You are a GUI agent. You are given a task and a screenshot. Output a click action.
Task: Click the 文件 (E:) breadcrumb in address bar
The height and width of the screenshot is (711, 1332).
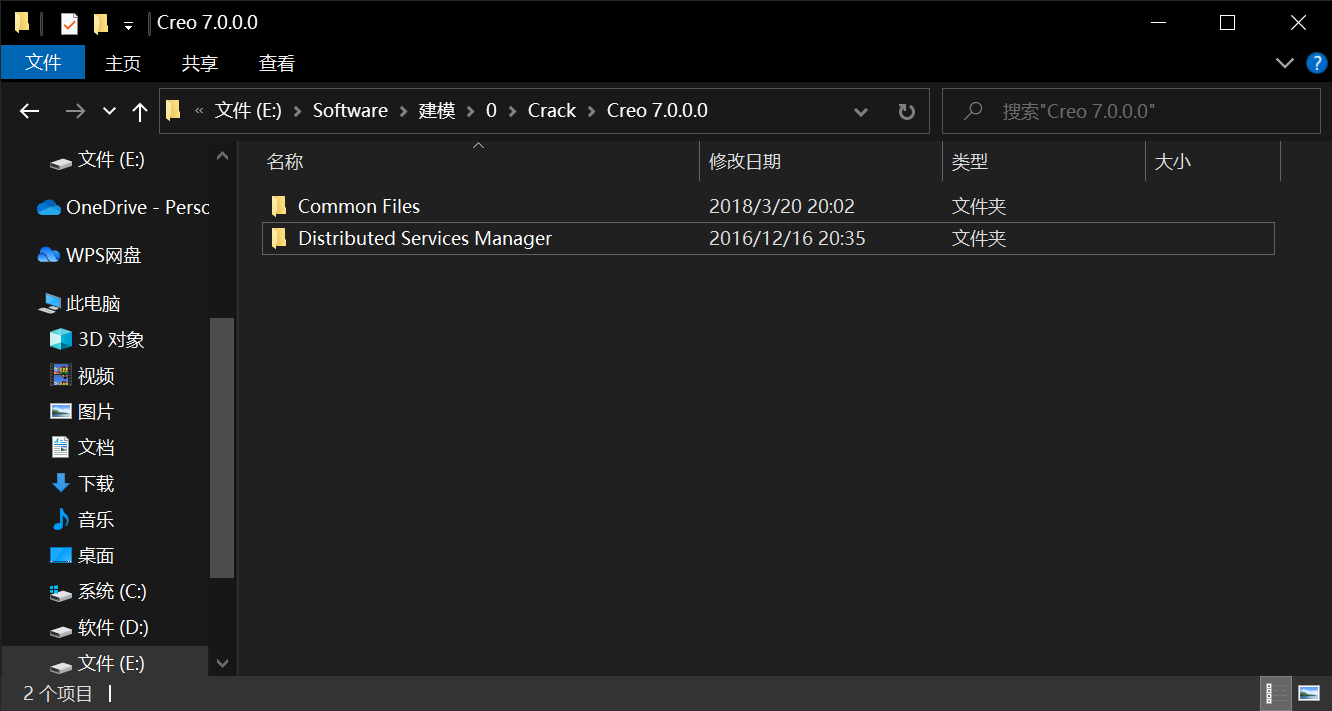248,111
